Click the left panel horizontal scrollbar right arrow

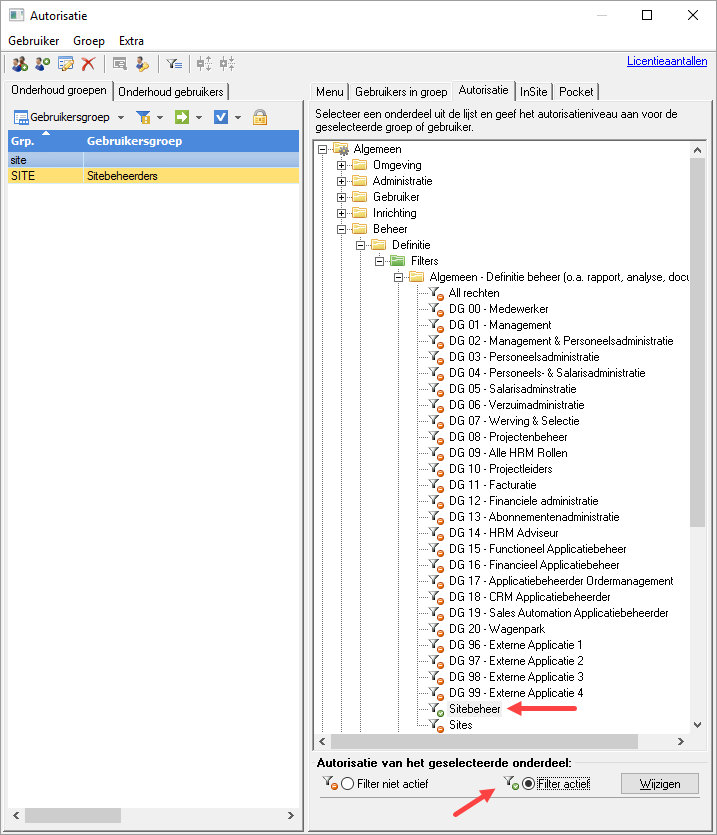coord(291,815)
